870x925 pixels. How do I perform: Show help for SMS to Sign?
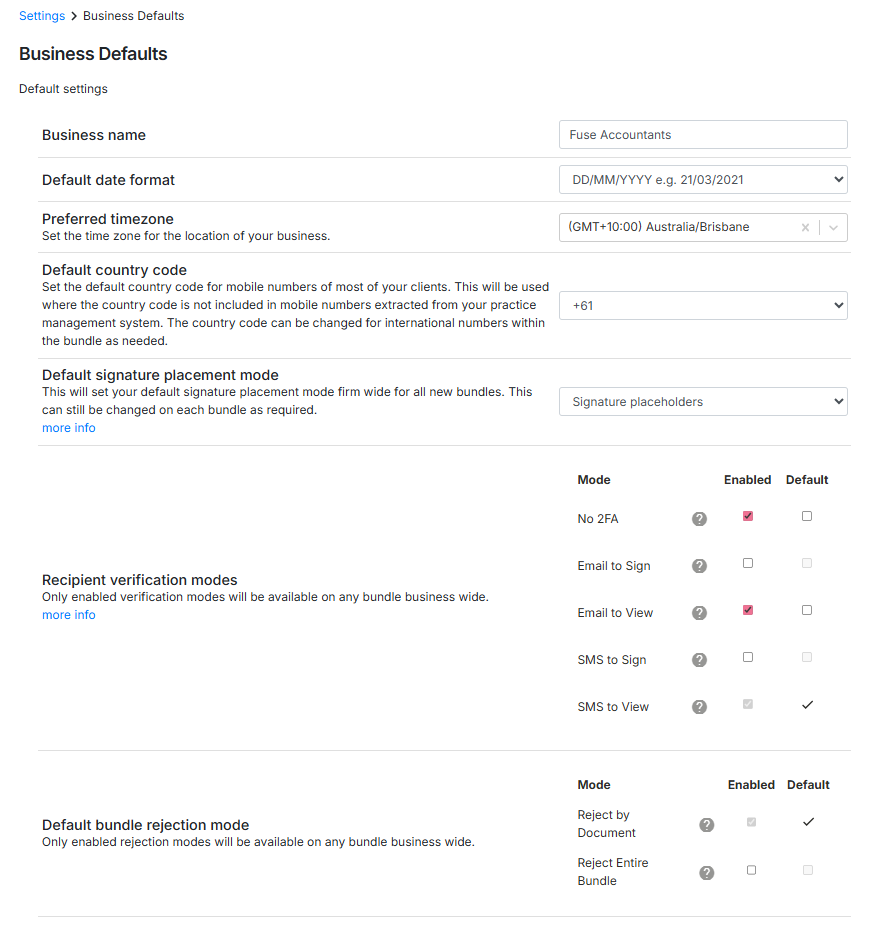tap(699, 660)
